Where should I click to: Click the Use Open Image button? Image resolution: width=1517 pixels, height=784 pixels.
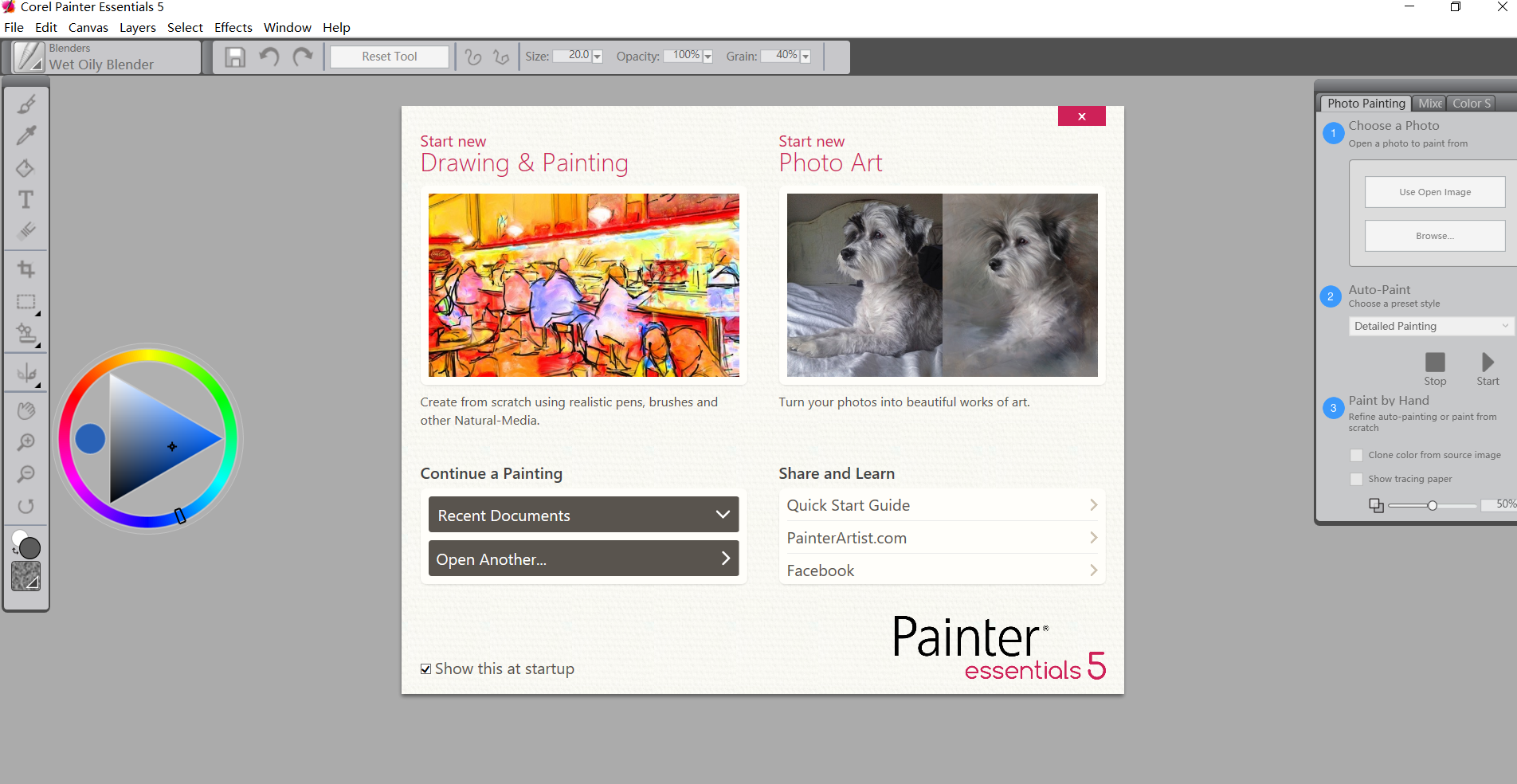(1435, 192)
